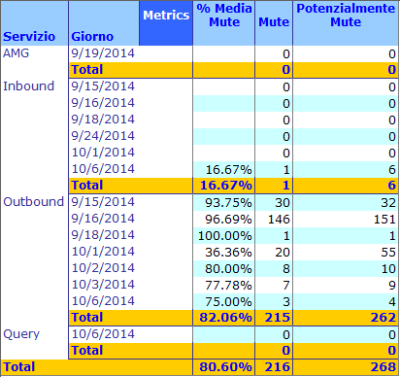Click the Outbound date 10/1/2014
400x377 pixels.
point(103,251)
